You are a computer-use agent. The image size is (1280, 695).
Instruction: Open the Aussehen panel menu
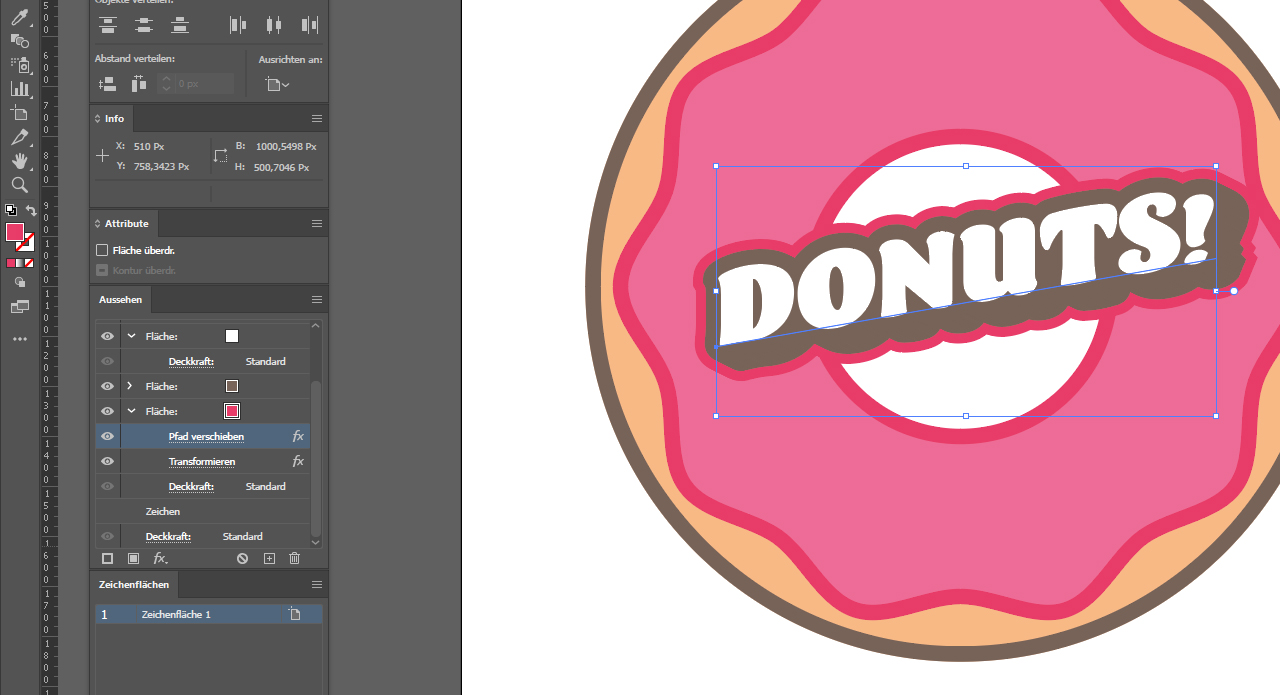click(x=317, y=299)
